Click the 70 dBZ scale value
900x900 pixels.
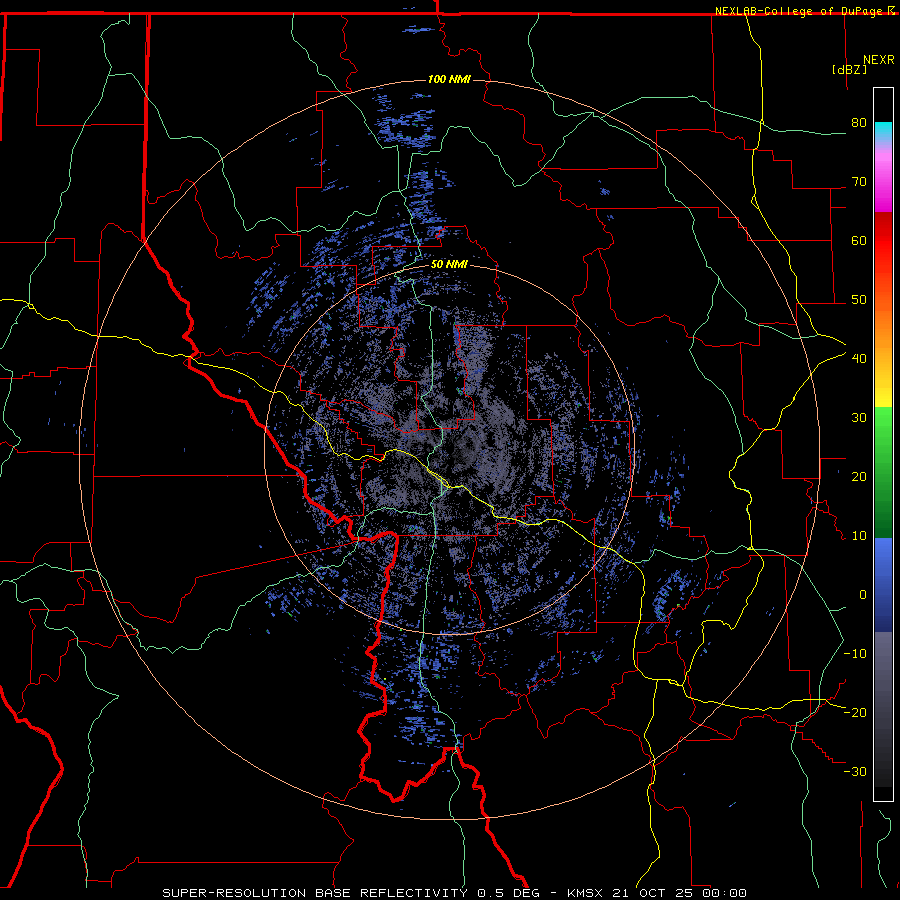click(x=859, y=182)
